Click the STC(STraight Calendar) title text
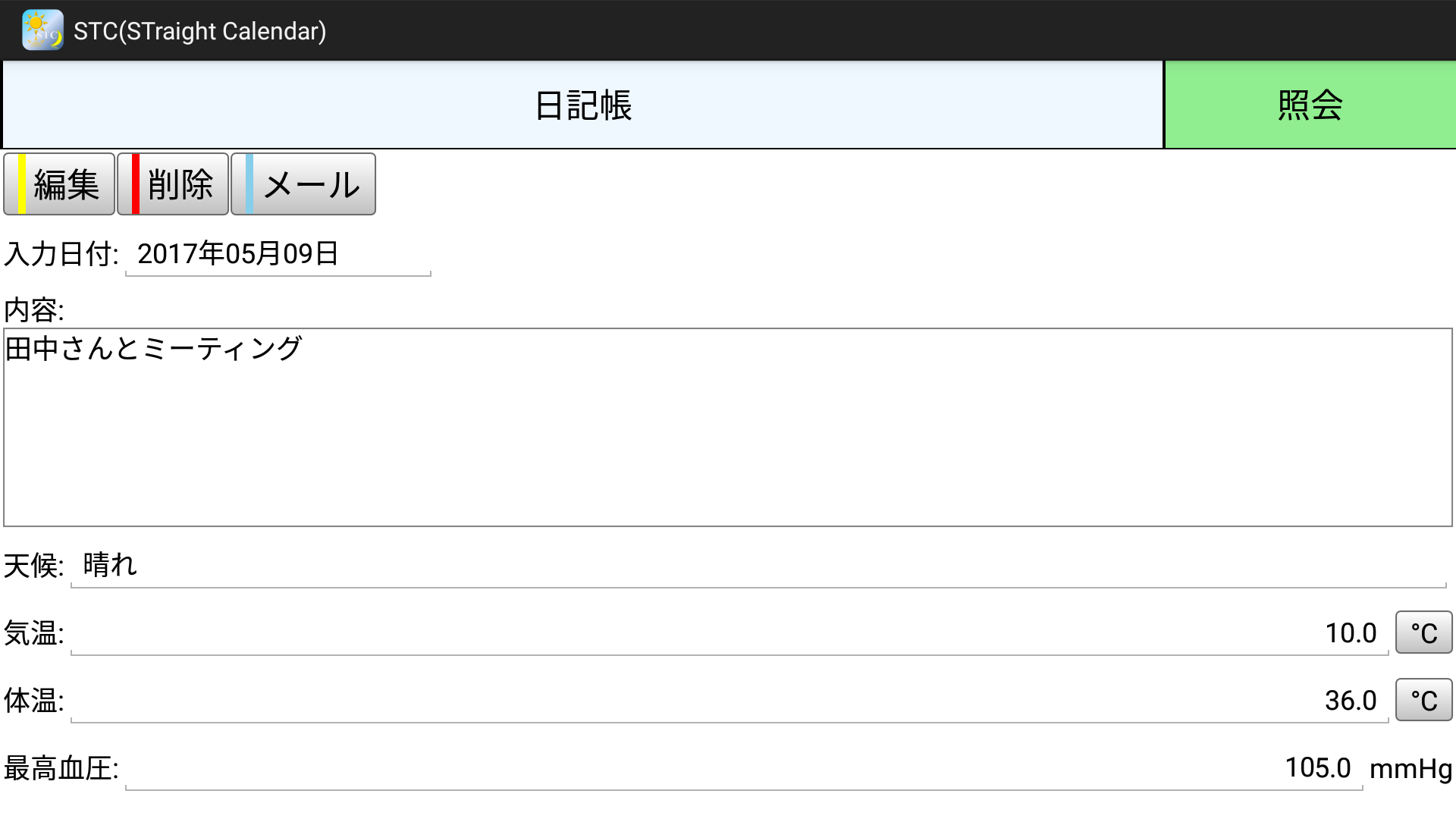The width and height of the screenshot is (1456, 819). click(199, 31)
